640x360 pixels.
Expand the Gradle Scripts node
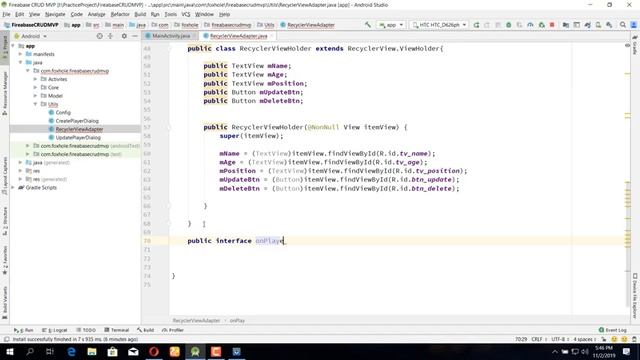[x=13, y=187]
